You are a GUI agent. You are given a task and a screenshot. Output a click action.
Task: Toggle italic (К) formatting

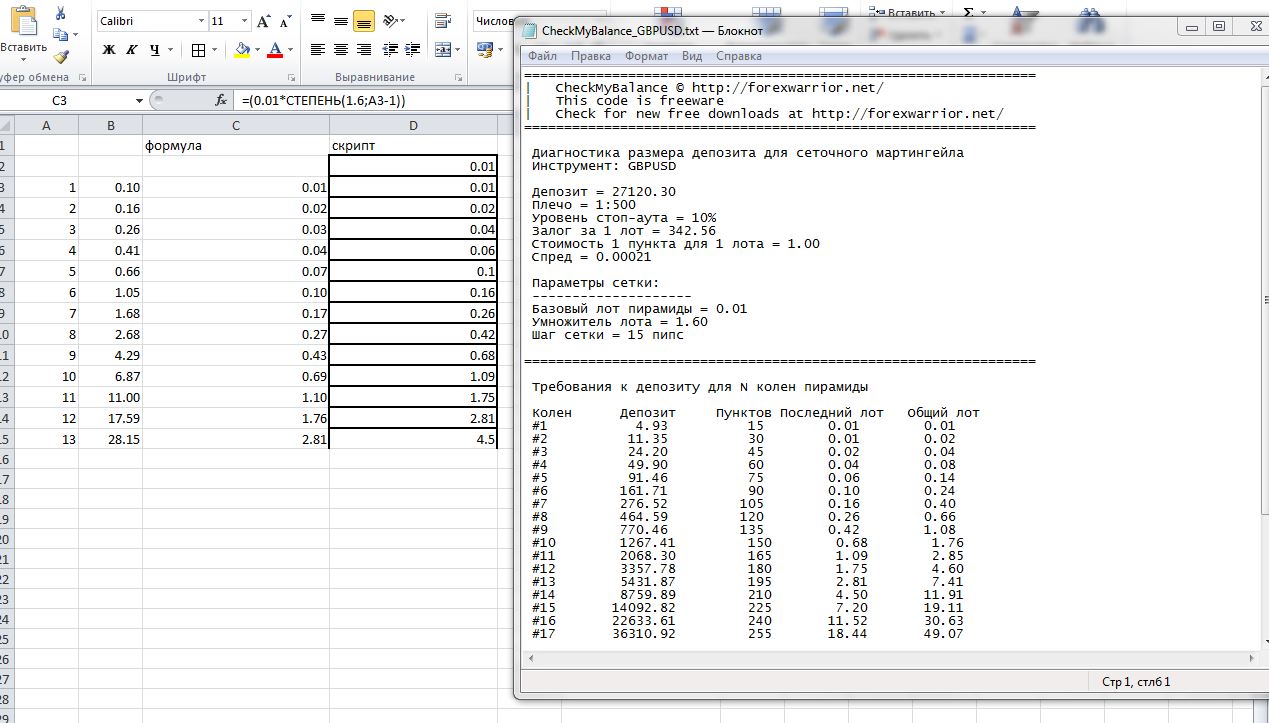coord(131,50)
